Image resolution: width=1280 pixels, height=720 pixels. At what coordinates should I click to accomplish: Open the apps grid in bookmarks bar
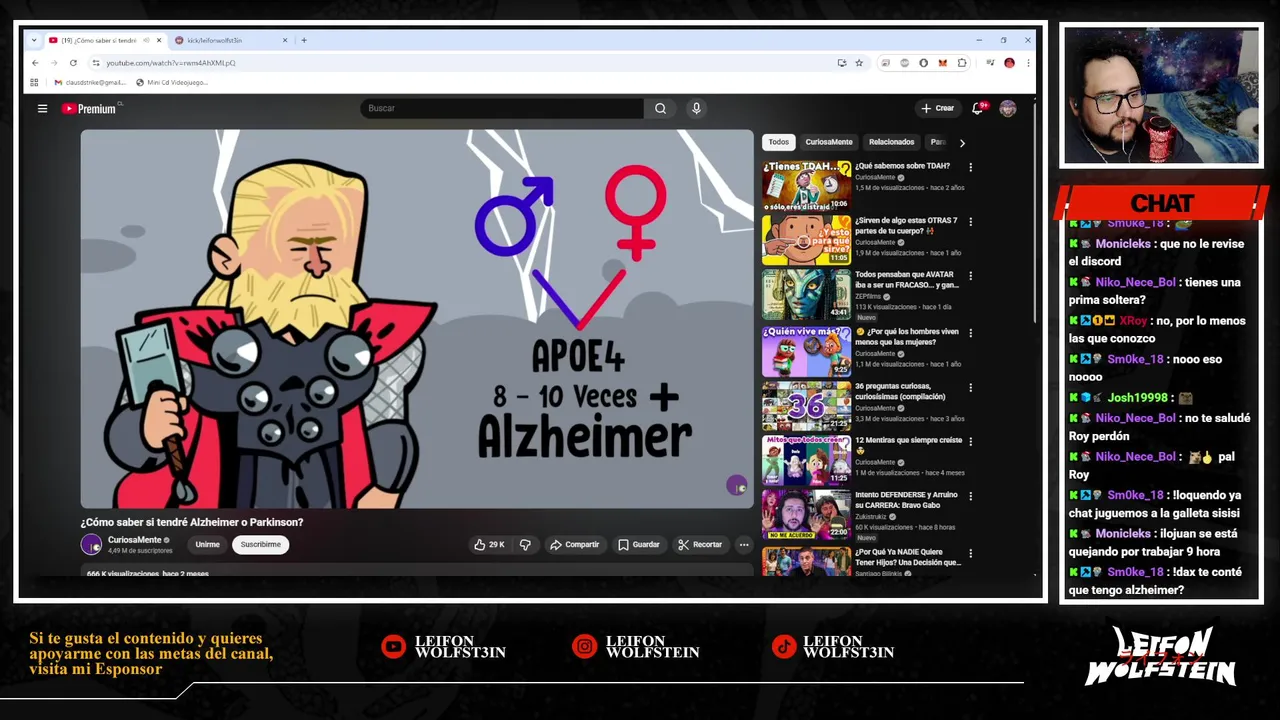coord(34,82)
